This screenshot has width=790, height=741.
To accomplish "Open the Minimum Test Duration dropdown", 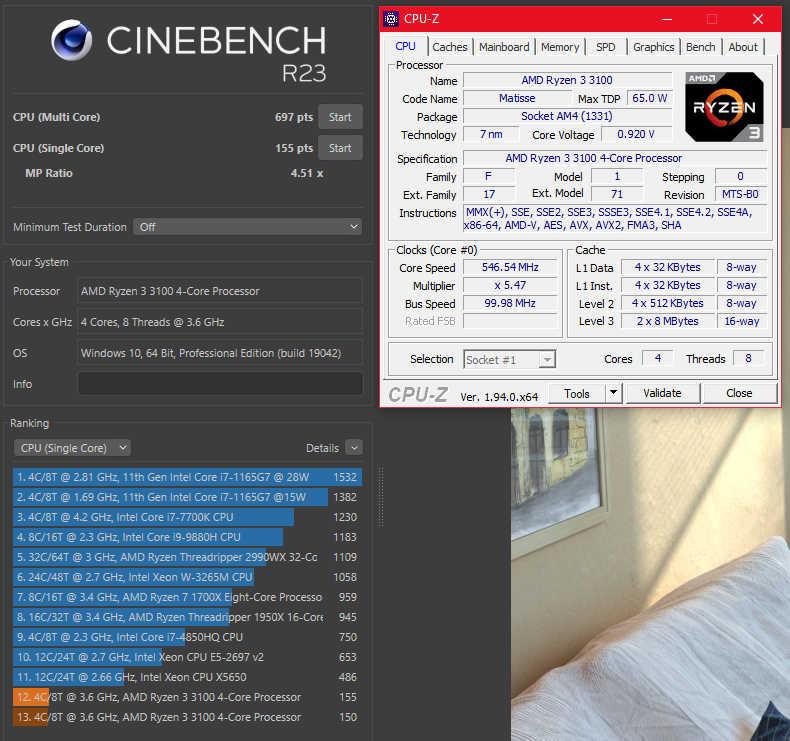I will pyautogui.click(x=247, y=227).
